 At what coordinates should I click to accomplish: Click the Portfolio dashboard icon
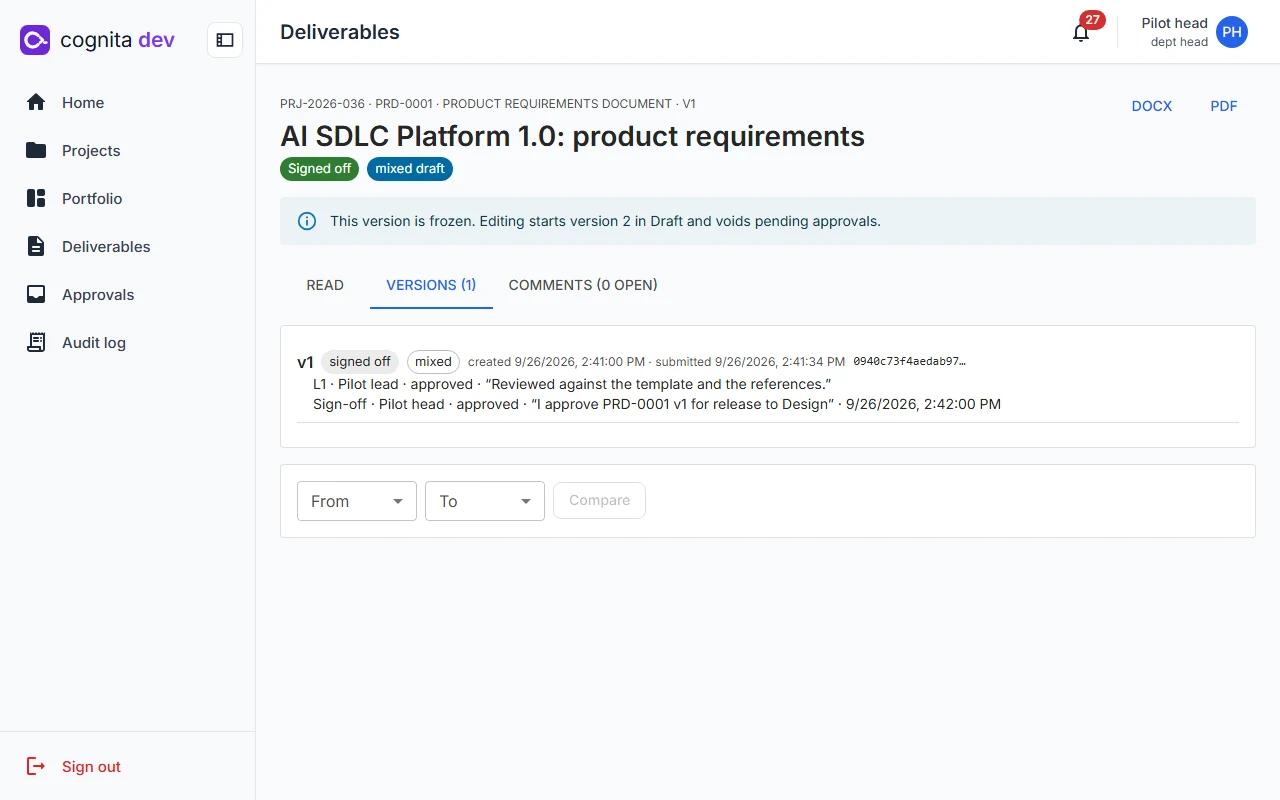[36, 198]
